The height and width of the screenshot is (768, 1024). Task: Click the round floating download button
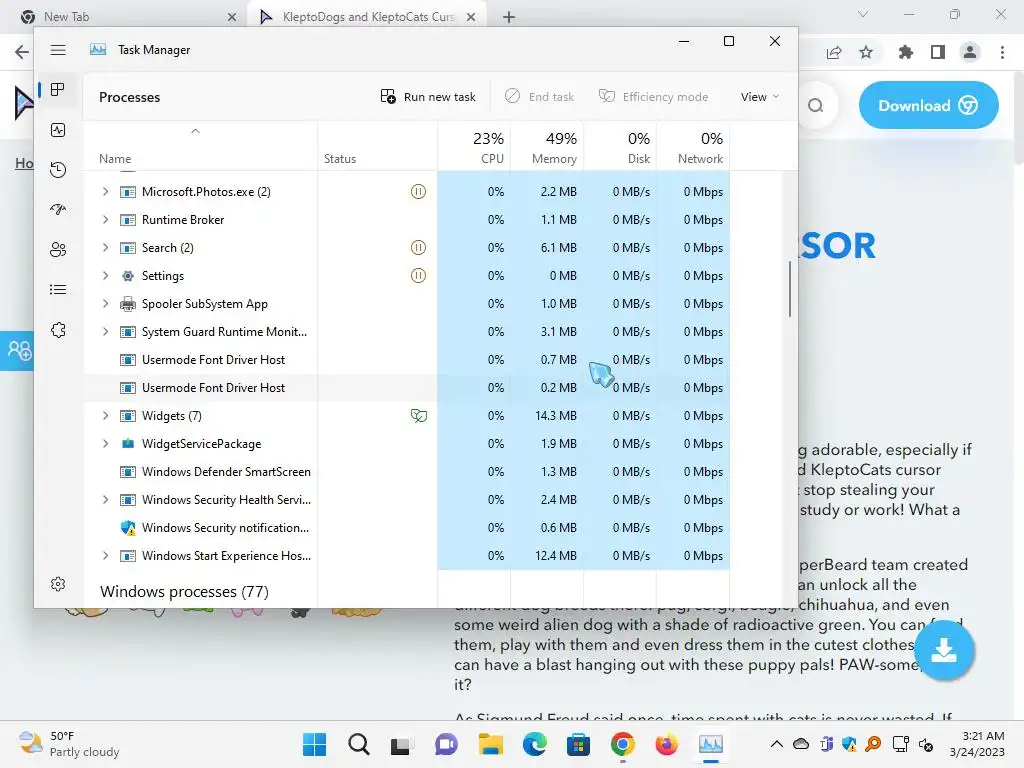[944, 650]
